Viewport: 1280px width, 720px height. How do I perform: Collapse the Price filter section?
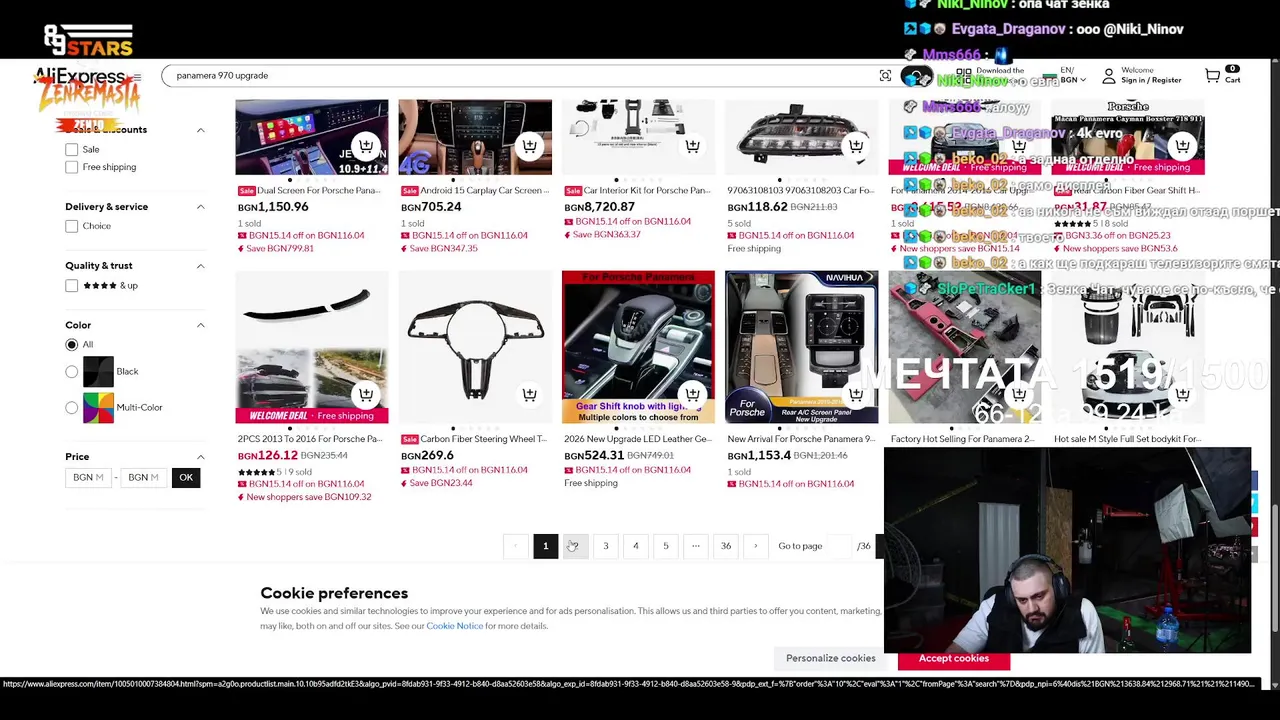(200, 457)
